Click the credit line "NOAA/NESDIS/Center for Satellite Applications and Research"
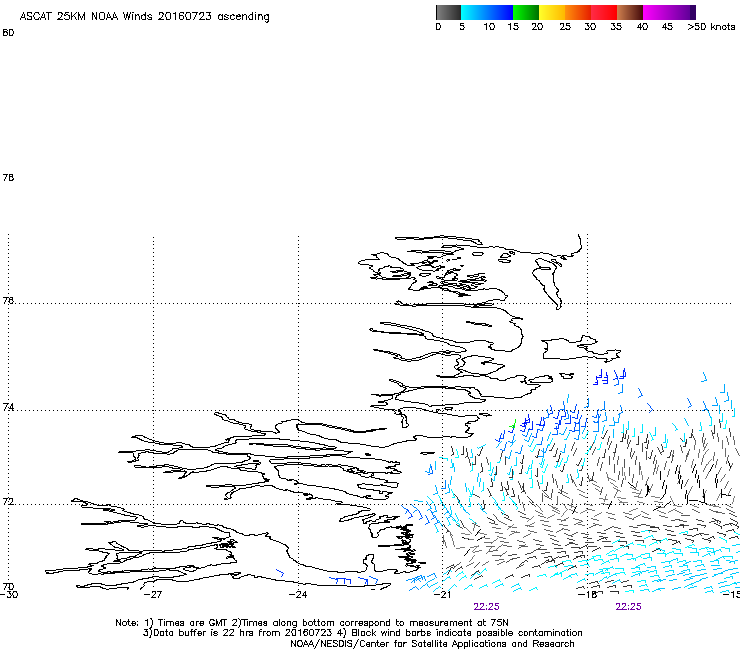This screenshot has height=650, width=740. click(432, 644)
